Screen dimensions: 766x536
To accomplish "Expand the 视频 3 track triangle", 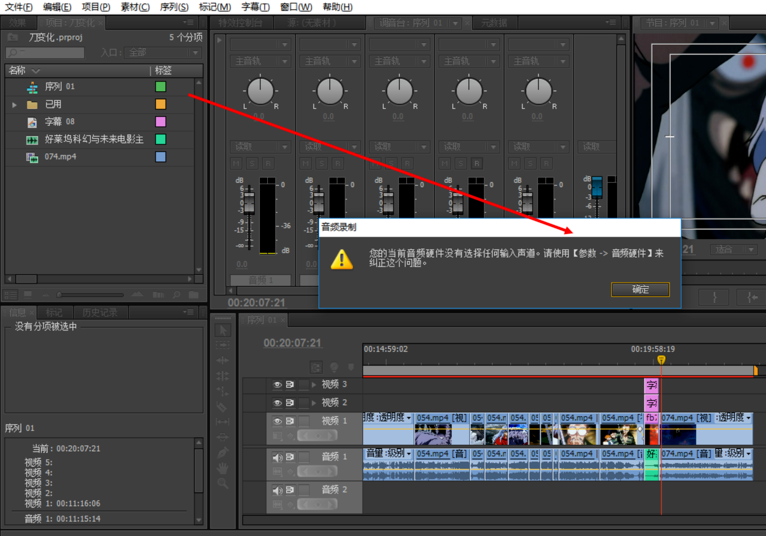I will coord(314,385).
